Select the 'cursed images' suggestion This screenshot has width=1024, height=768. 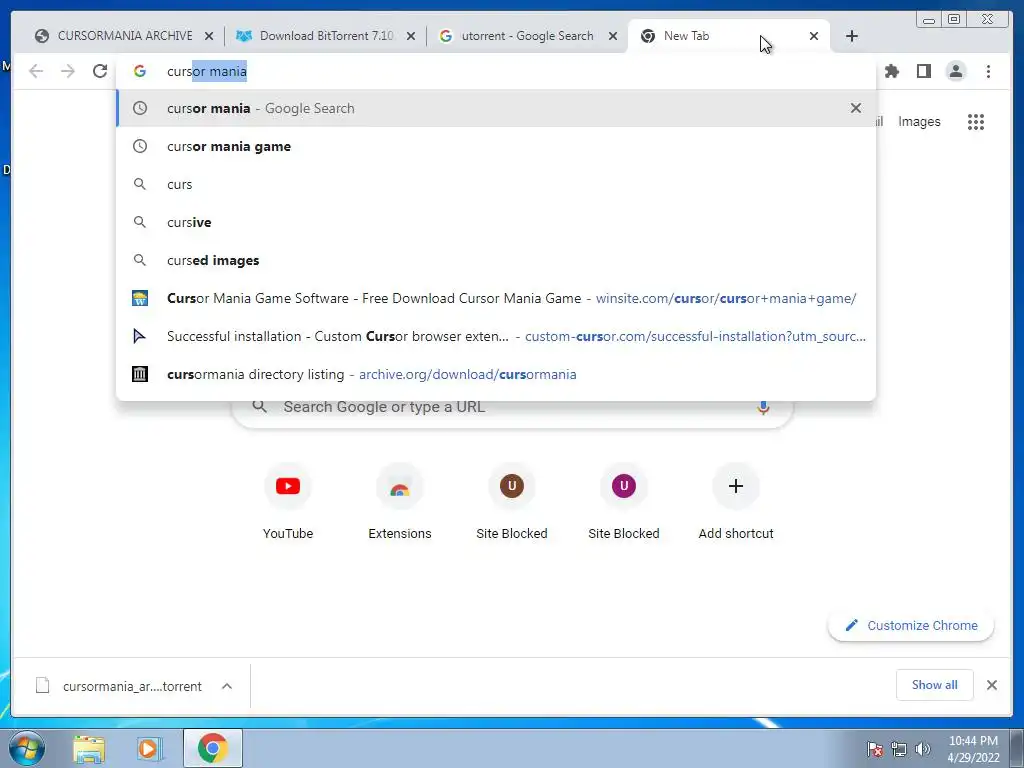(496, 260)
